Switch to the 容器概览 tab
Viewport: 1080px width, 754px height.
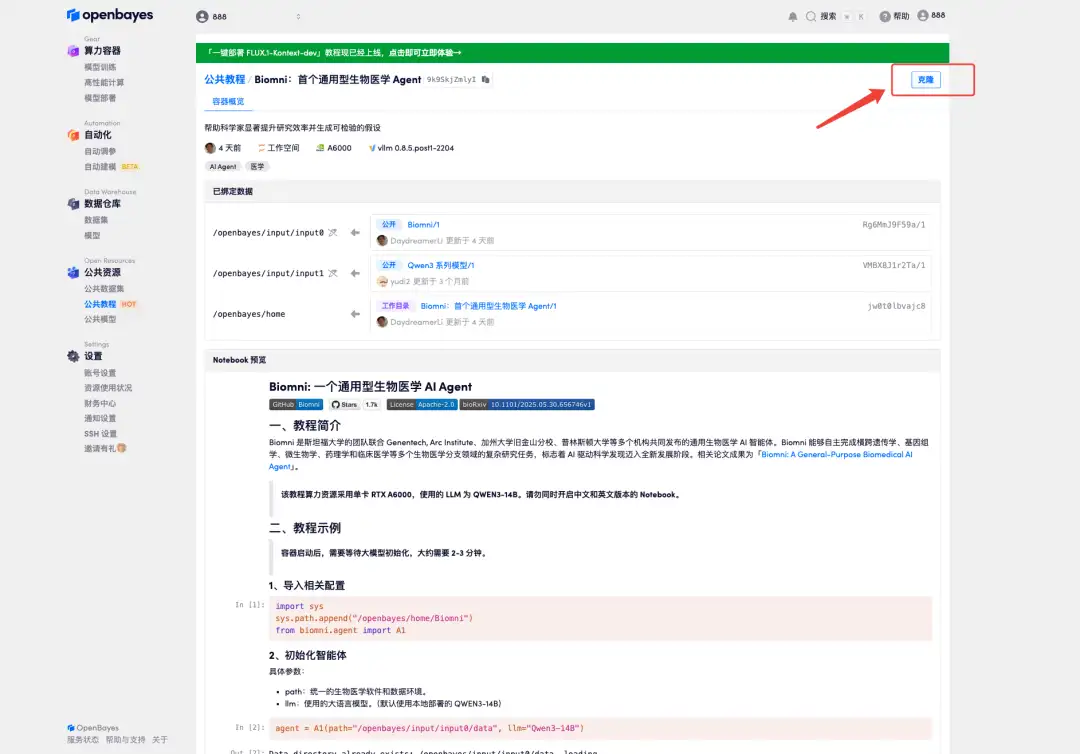228,101
